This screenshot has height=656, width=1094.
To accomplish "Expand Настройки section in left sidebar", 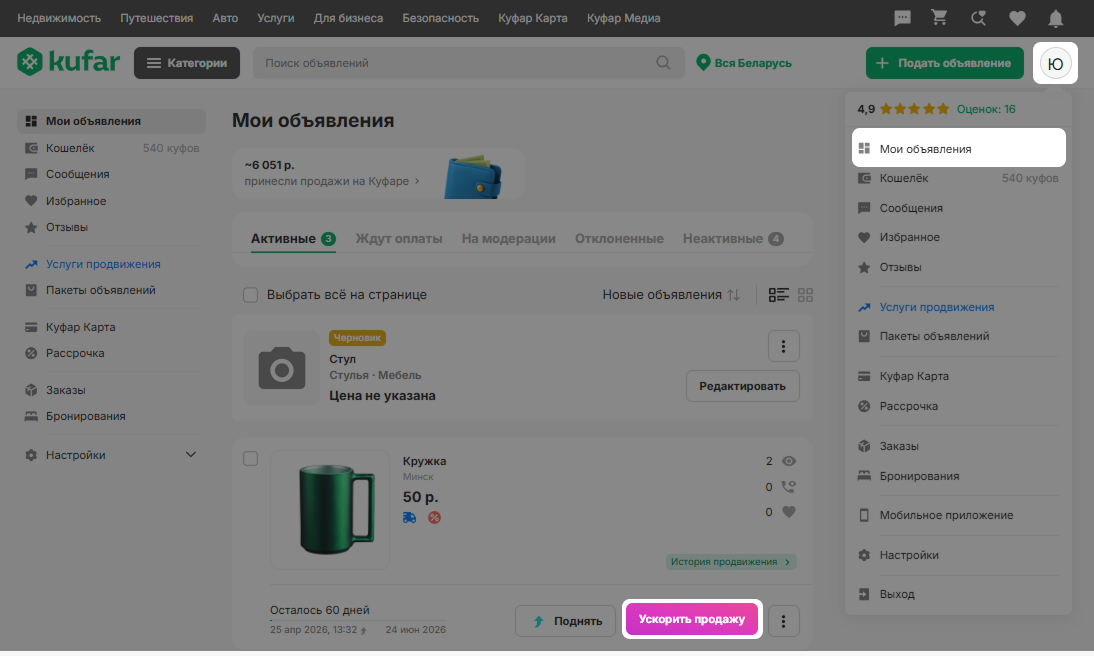I will coord(190,454).
